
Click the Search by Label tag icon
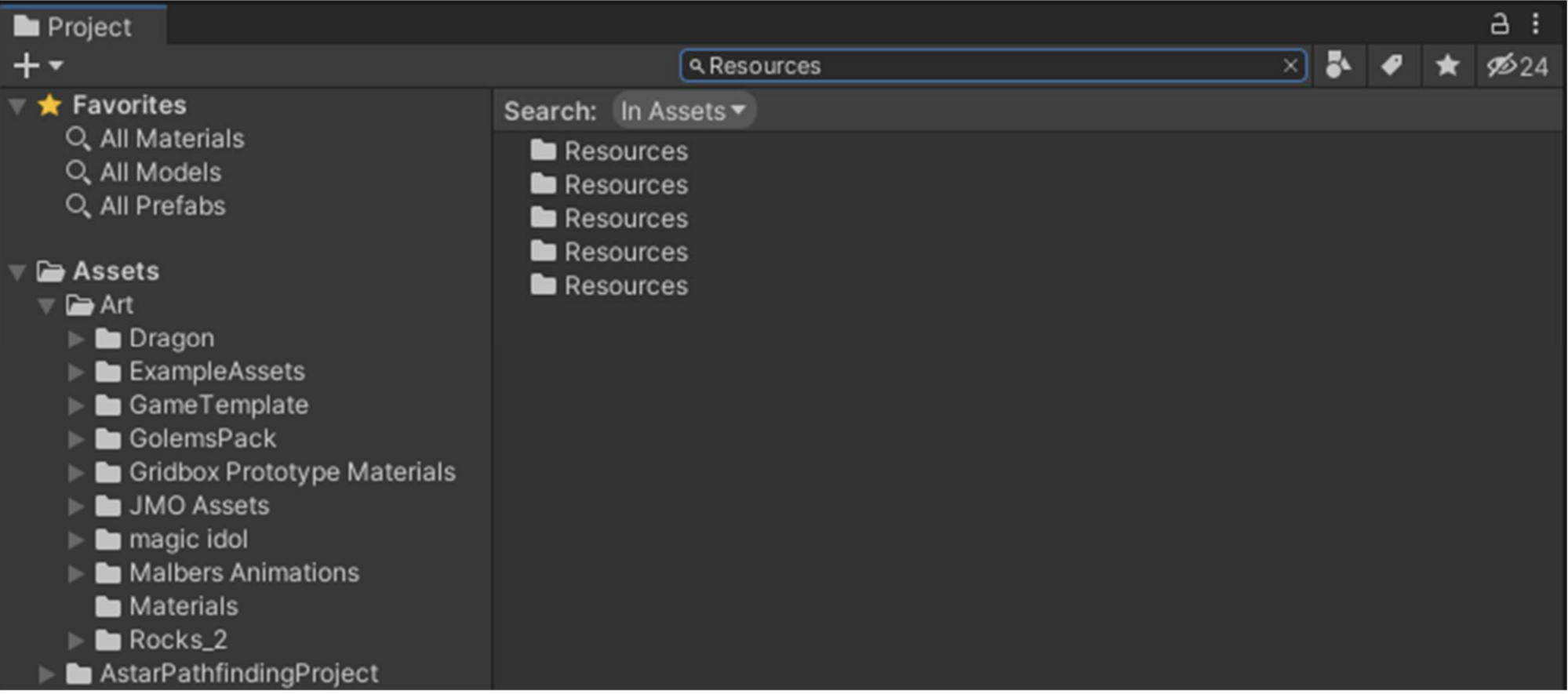(1392, 66)
